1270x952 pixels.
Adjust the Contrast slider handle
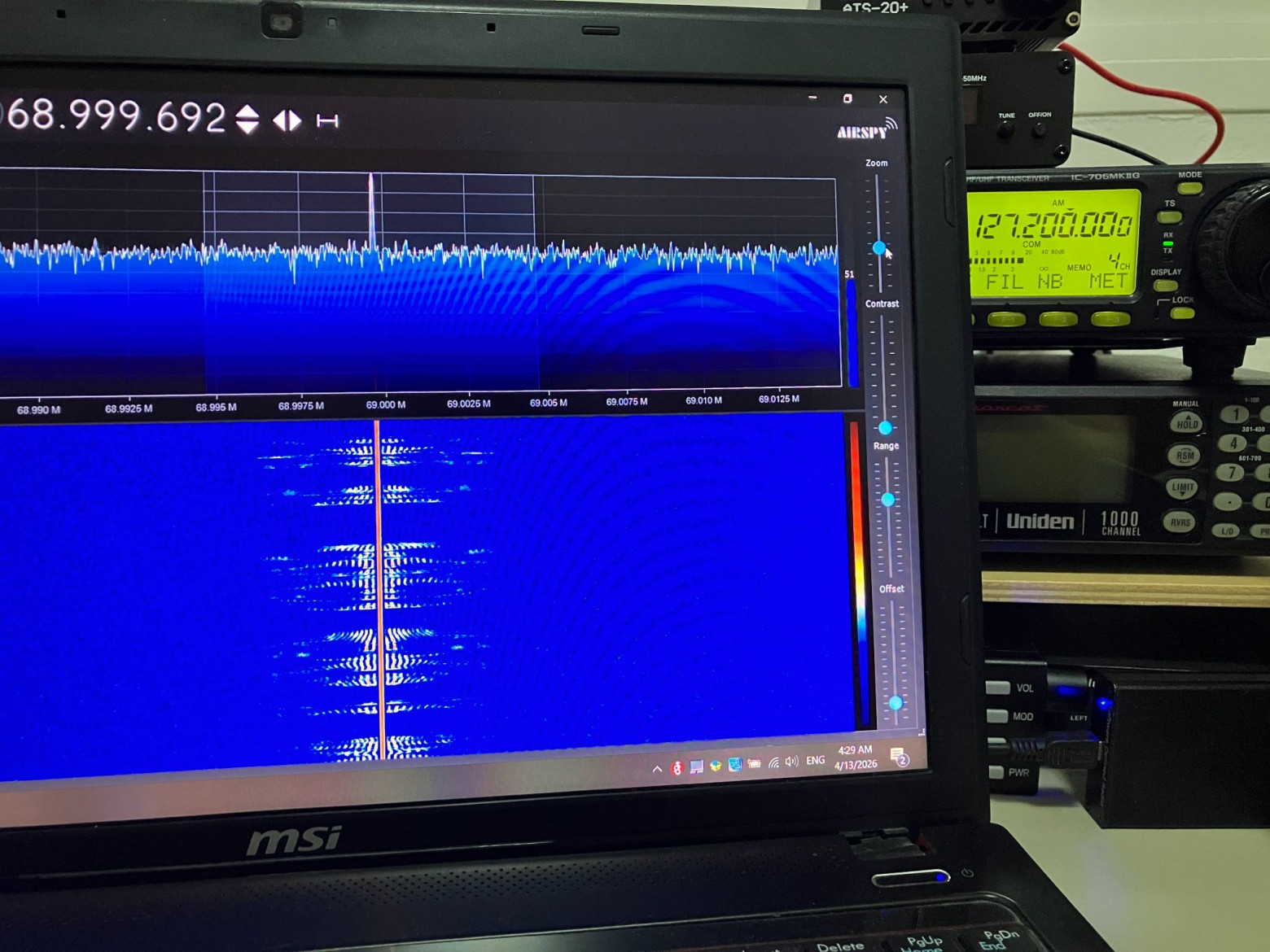click(x=886, y=427)
